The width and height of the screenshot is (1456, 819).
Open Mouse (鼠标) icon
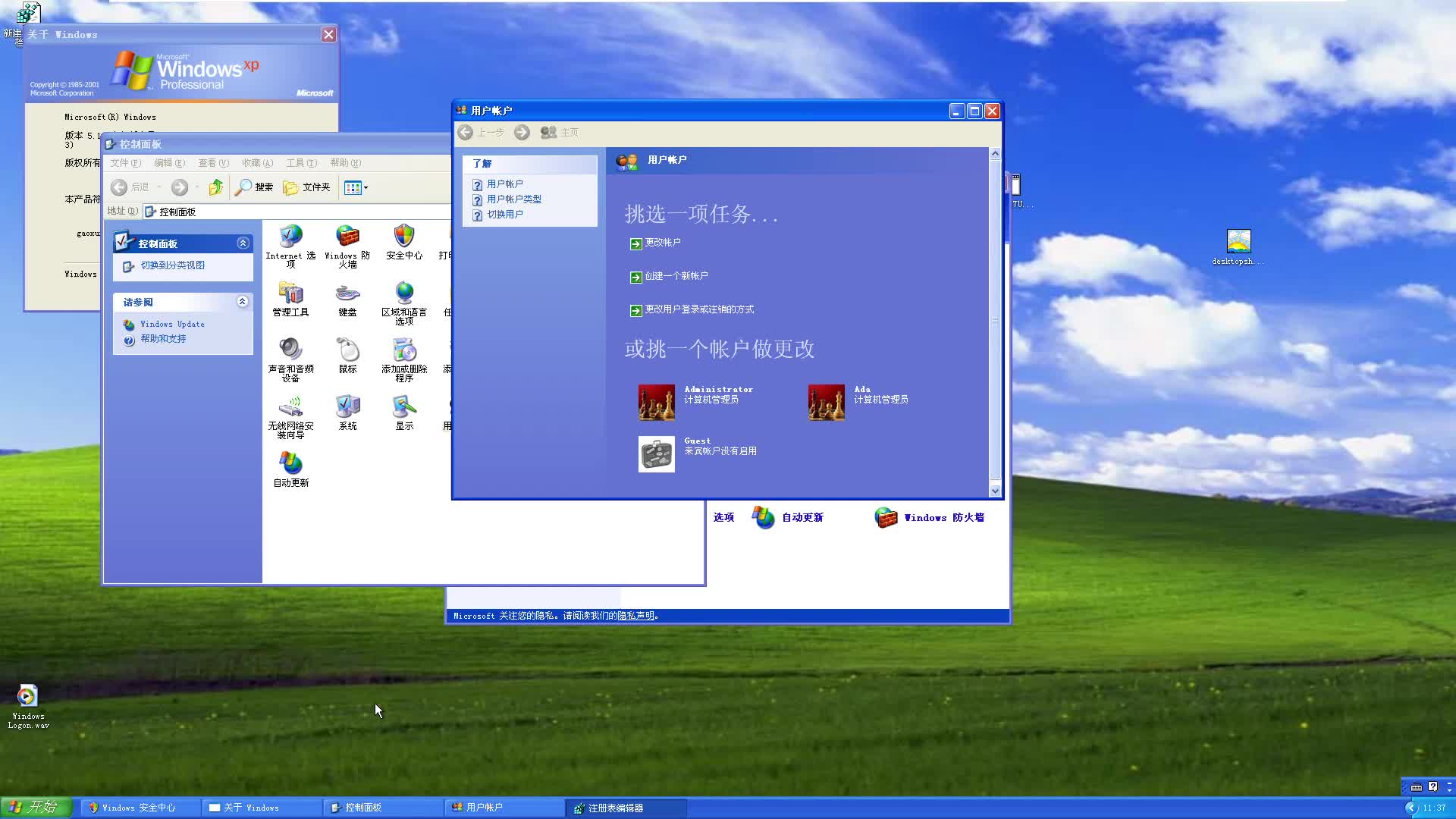(x=347, y=350)
